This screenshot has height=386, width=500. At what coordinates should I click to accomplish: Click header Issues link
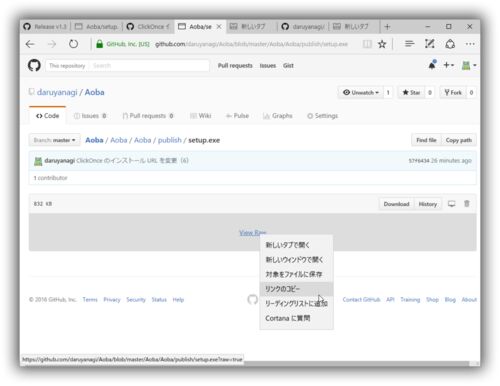[268, 66]
